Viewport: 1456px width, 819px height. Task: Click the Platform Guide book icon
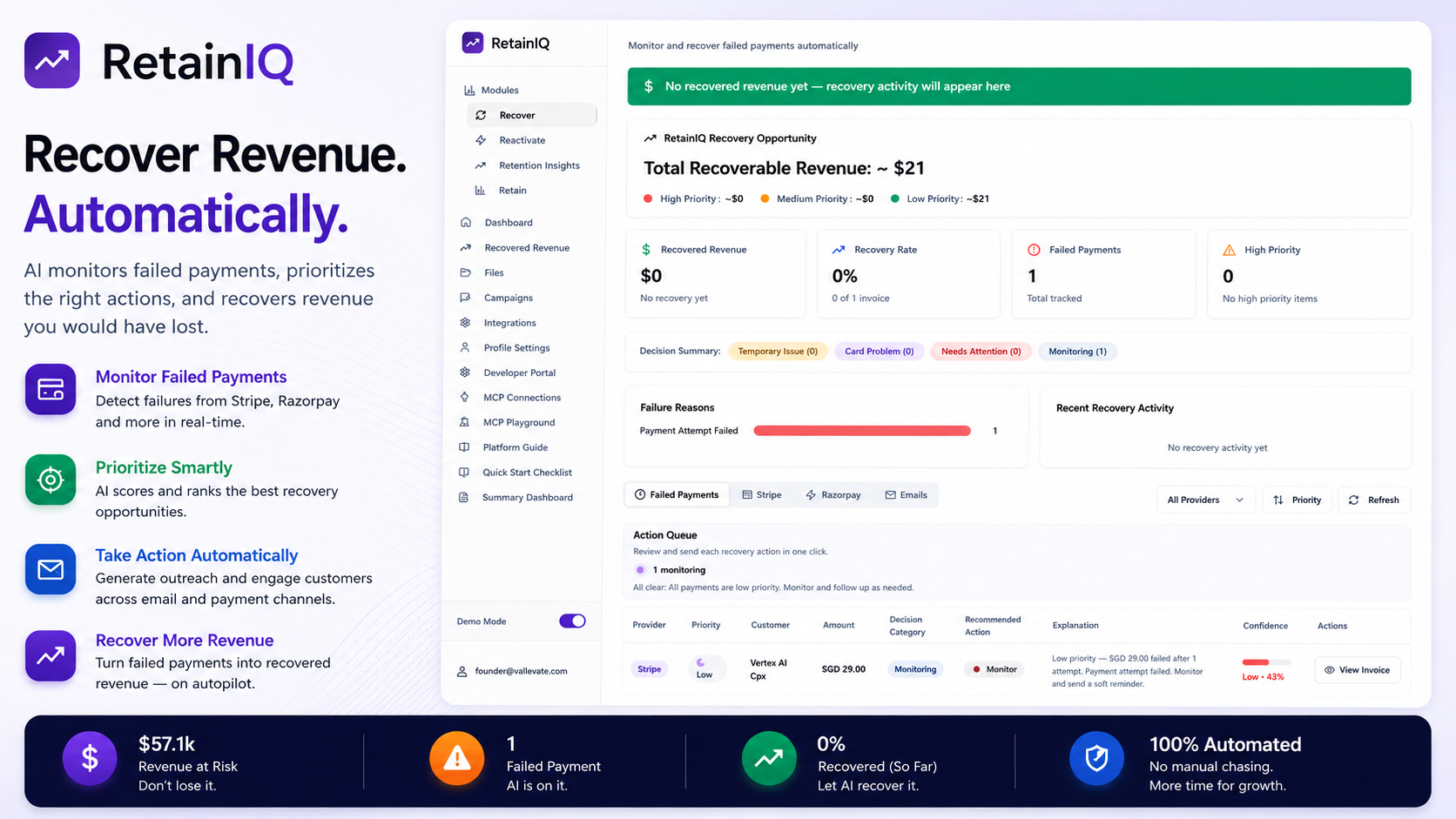(464, 446)
